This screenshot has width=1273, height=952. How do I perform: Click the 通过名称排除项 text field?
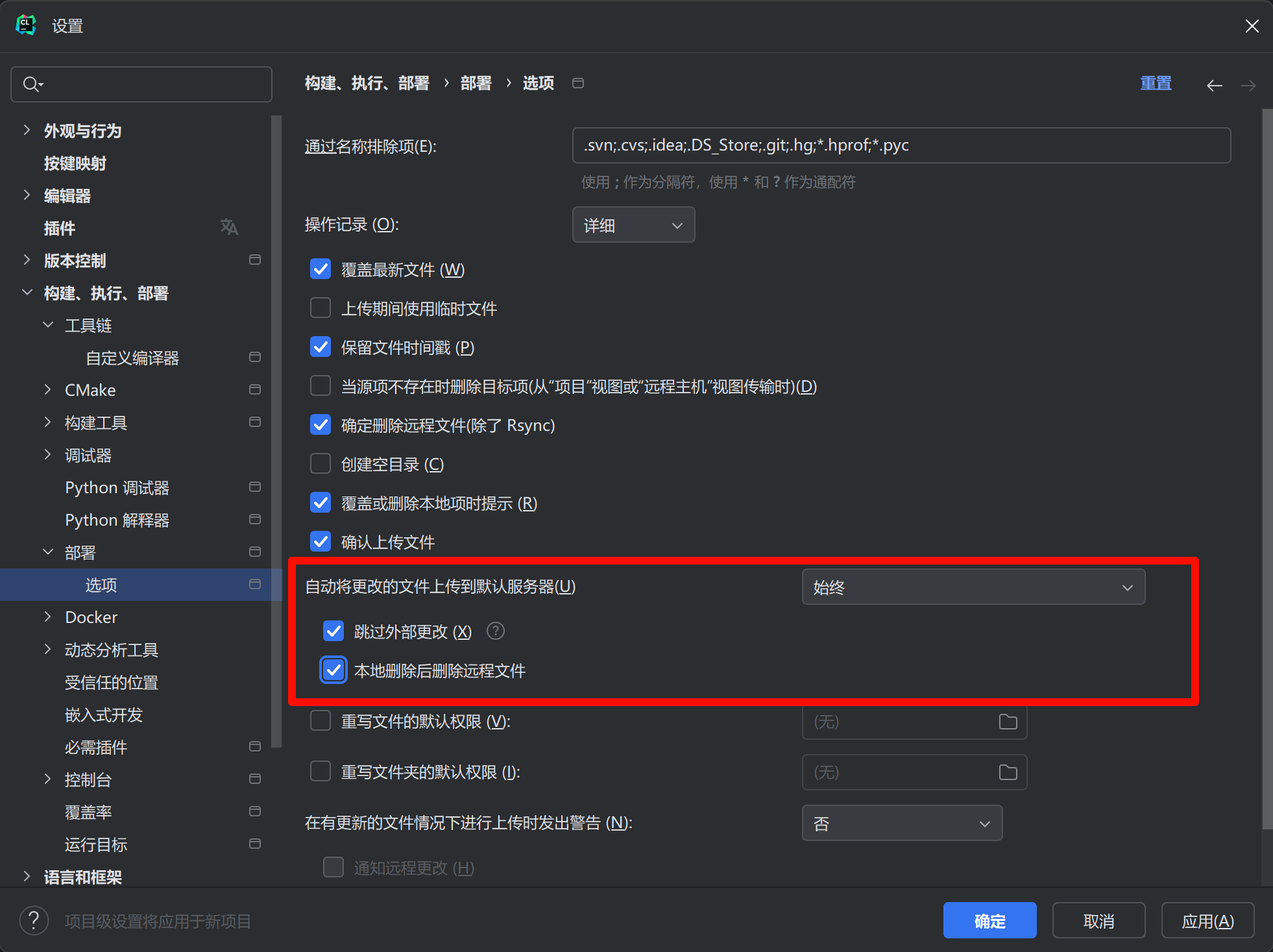click(901, 145)
